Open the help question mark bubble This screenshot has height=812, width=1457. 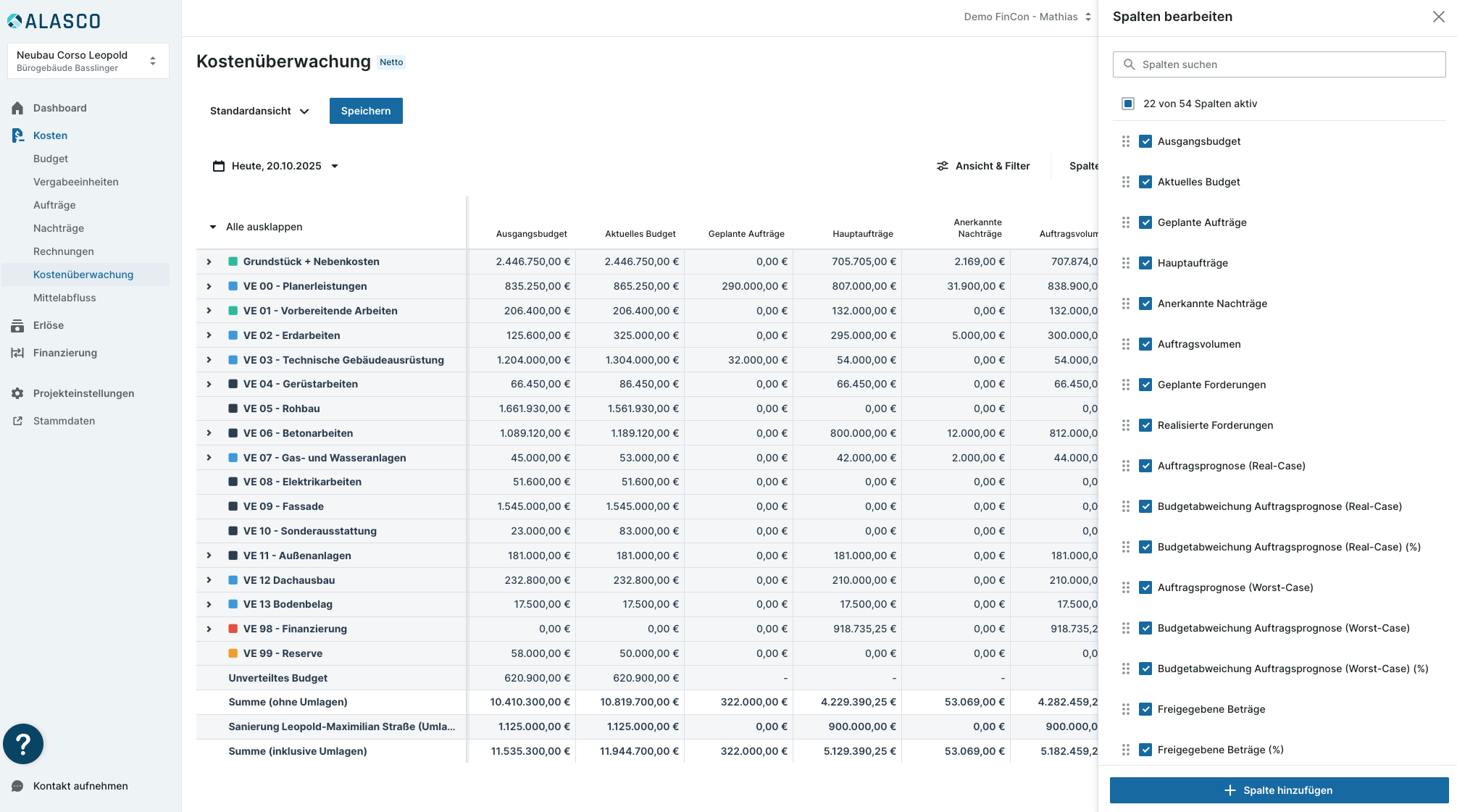[23, 744]
